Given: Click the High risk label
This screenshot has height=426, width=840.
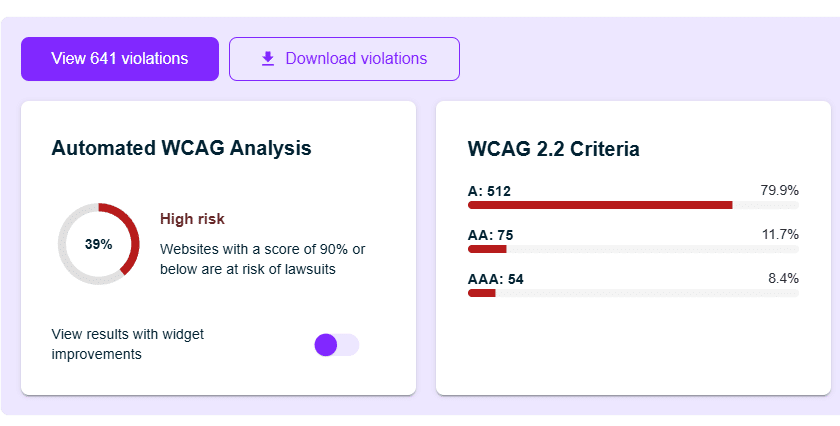Looking at the screenshot, I should [192, 219].
